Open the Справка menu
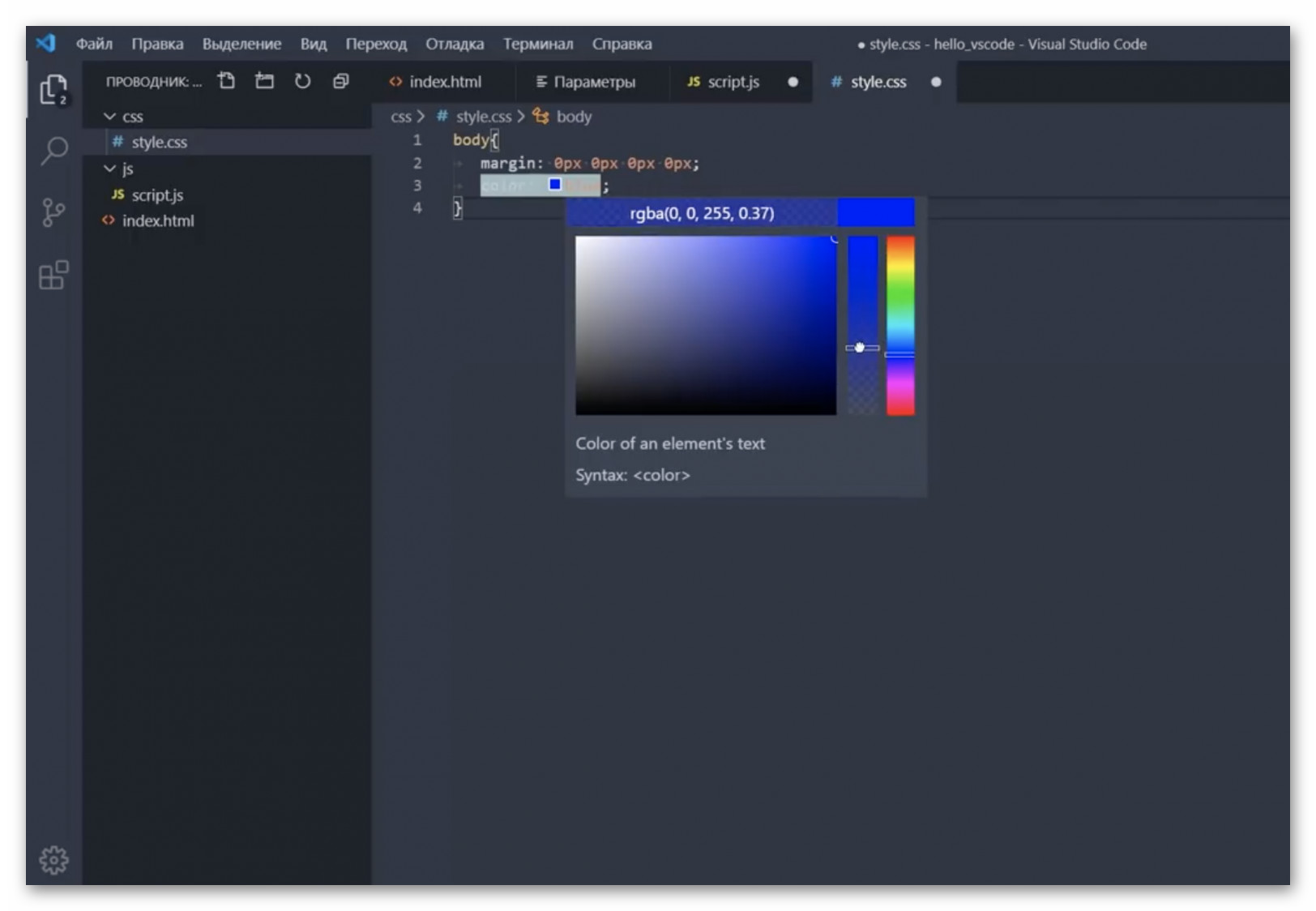The image size is (1316, 911). point(622,44)
